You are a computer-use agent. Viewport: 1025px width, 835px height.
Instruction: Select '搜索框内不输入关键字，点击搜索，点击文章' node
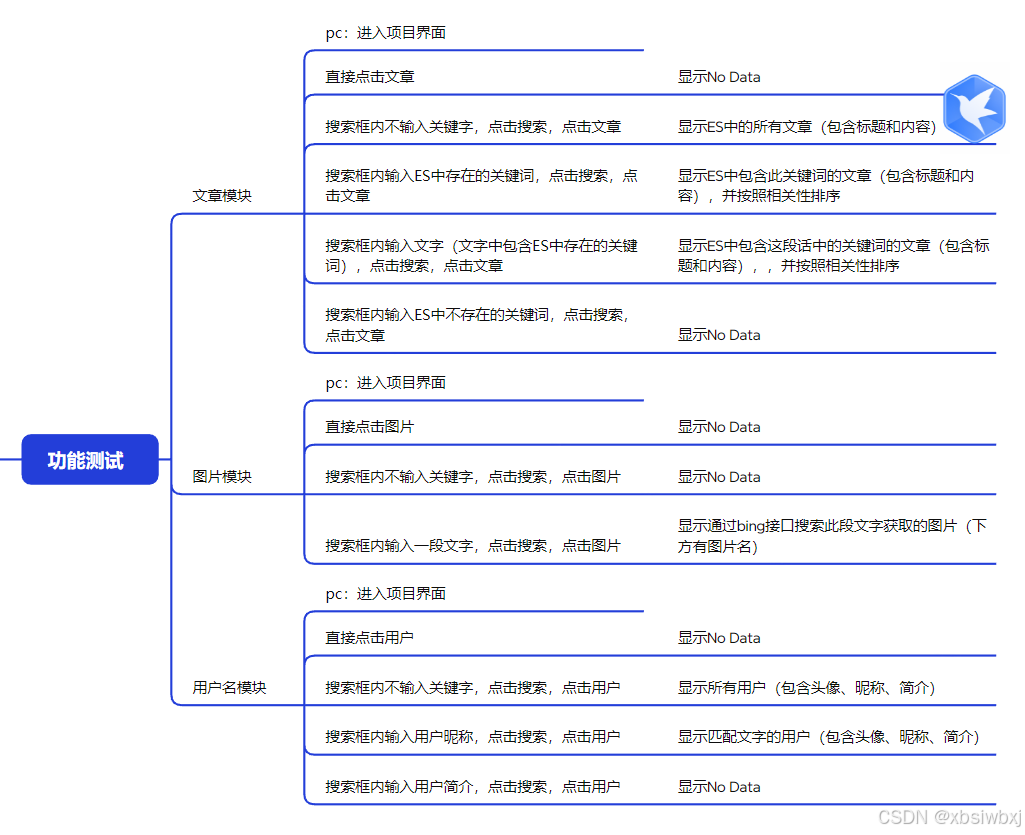tap(473, 126)
